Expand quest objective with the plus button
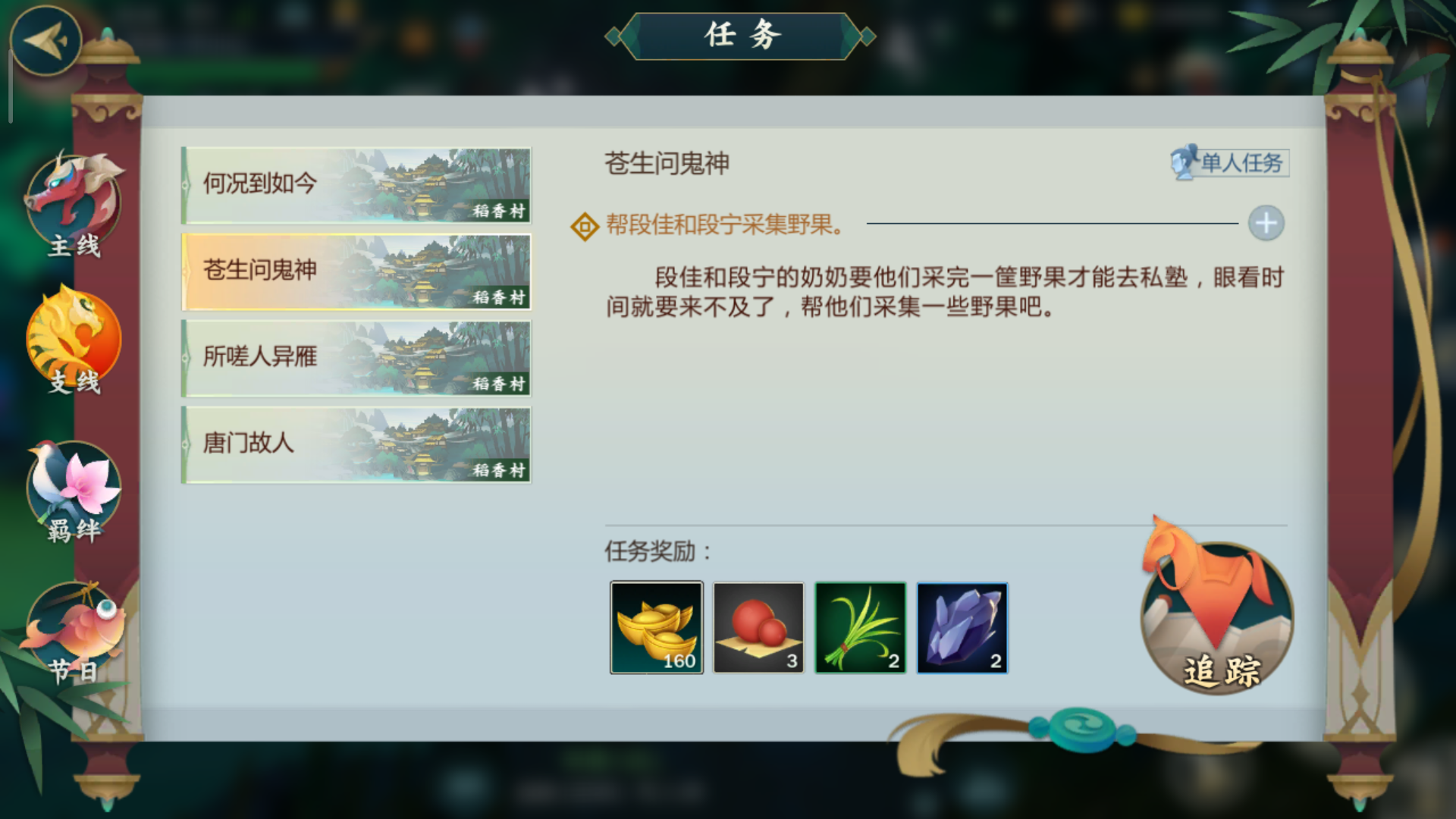This screenshot has height=819, width=1456. point(1266,224)
